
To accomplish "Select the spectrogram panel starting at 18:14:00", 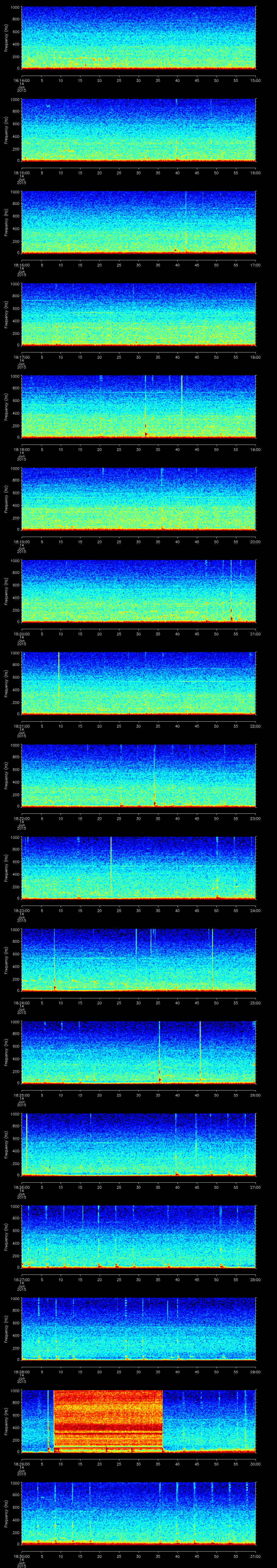I will 139,38.
